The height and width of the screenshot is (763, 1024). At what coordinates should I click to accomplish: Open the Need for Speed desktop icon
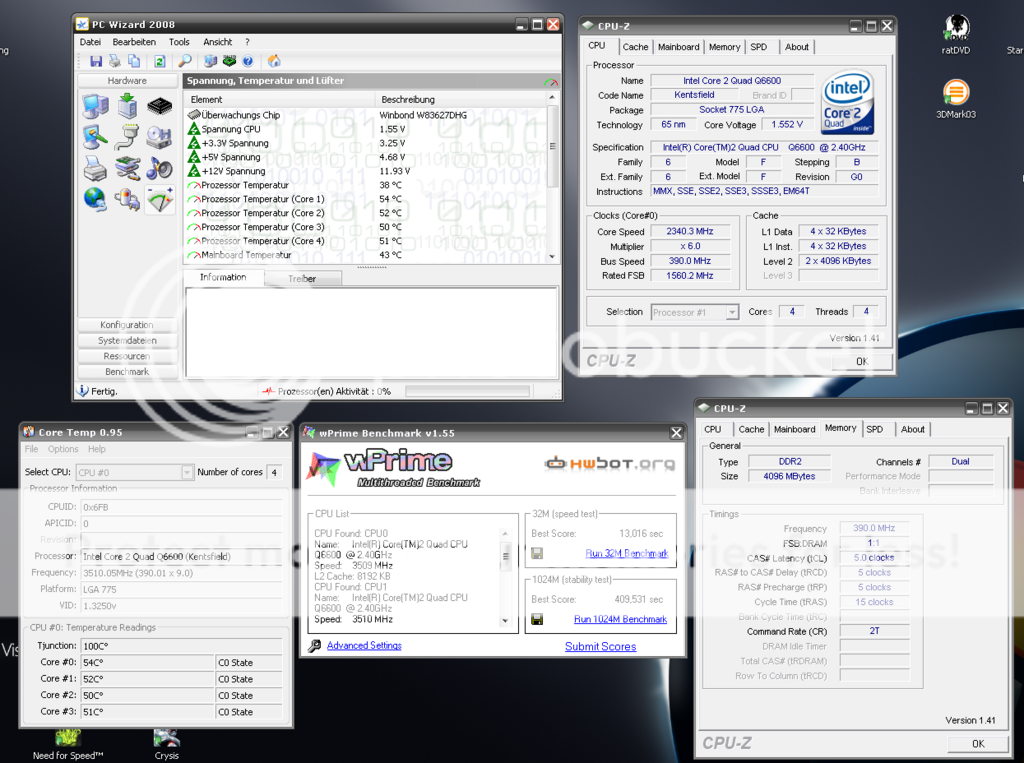68,745
